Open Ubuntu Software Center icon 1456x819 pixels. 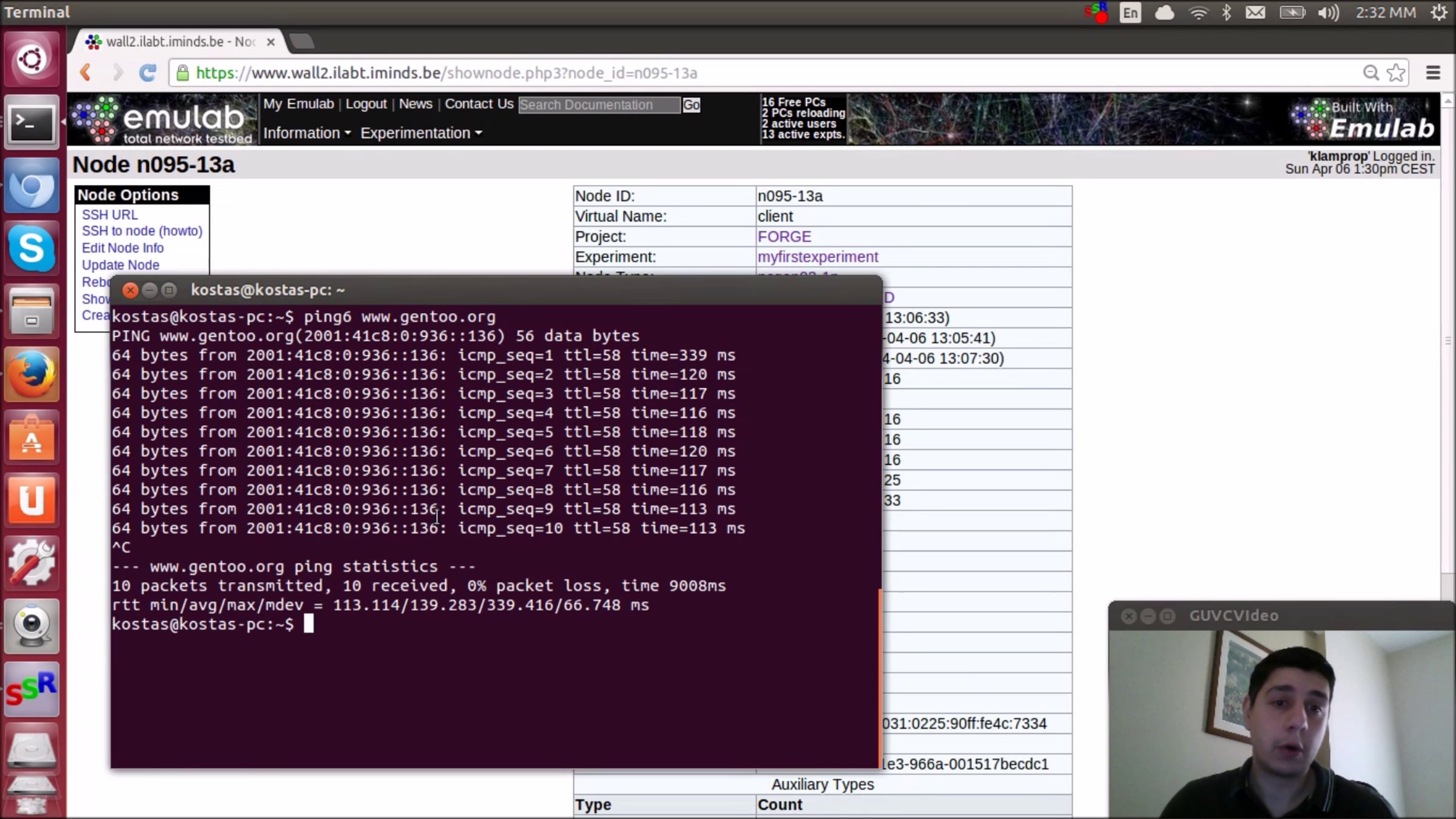pyautogui.click(x=32, y=438)
